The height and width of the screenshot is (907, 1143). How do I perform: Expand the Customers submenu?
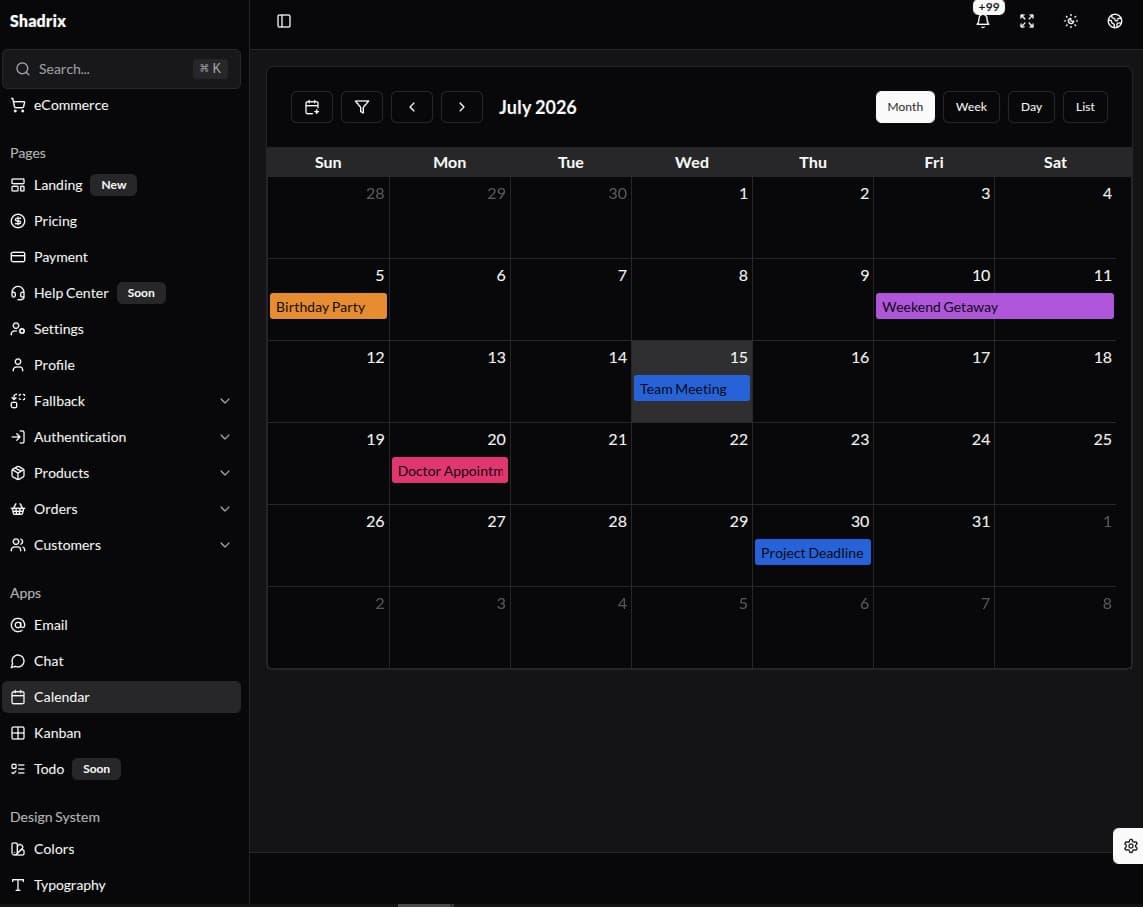coord(225,545)
